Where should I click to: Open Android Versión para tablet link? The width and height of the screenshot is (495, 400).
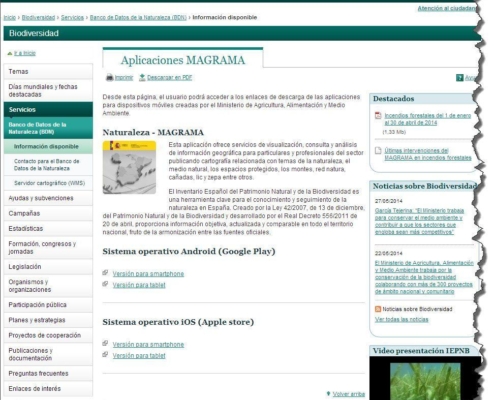139,285
